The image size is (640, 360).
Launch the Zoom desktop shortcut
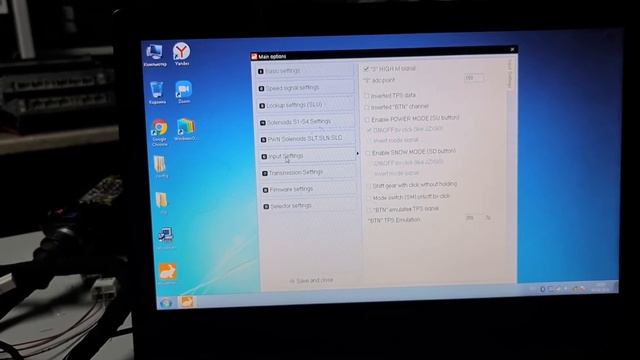(184, 91)
